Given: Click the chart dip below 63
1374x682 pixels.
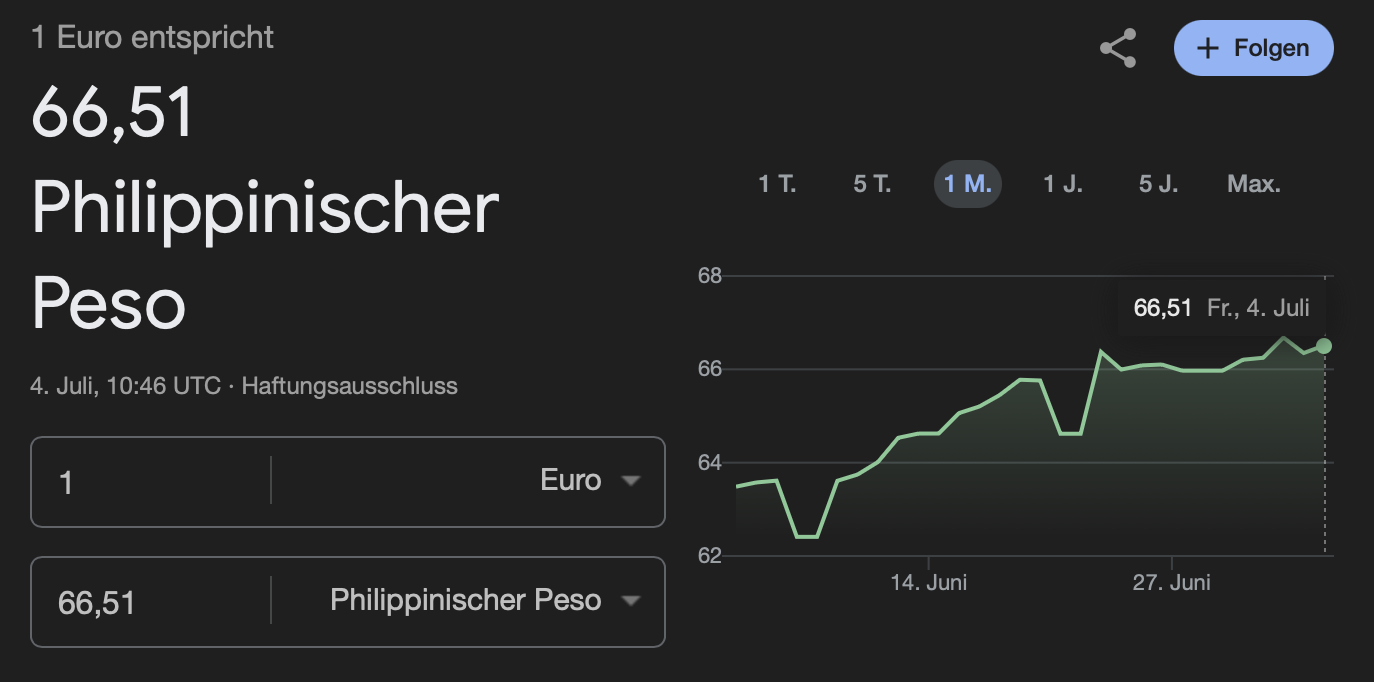Looking at the screenshot, I should pos(807,536).
